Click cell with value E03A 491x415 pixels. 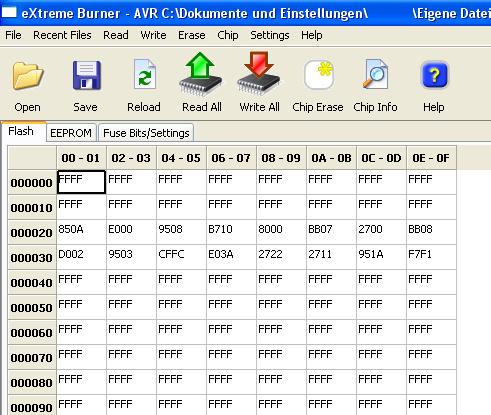click(x=231, y=257)
